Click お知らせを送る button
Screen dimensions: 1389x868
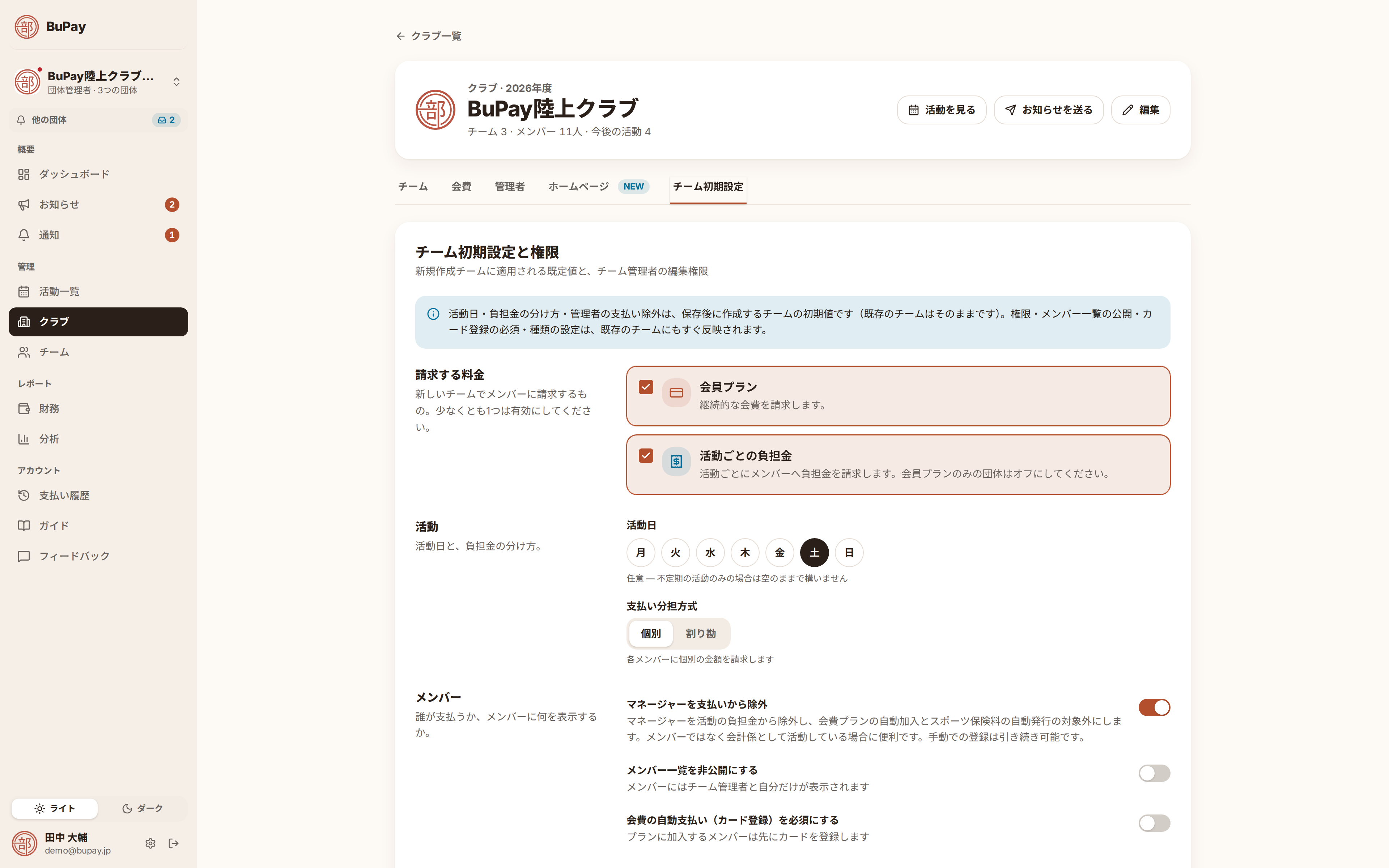pyautogui.click(x=1048, y=110)
